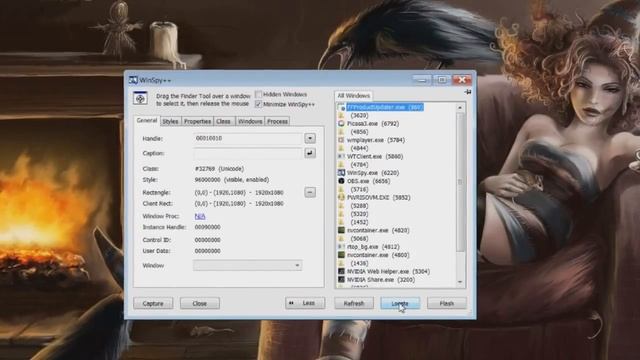
Task: Click the window list scroll-up arrow
Action: (460, 107)
